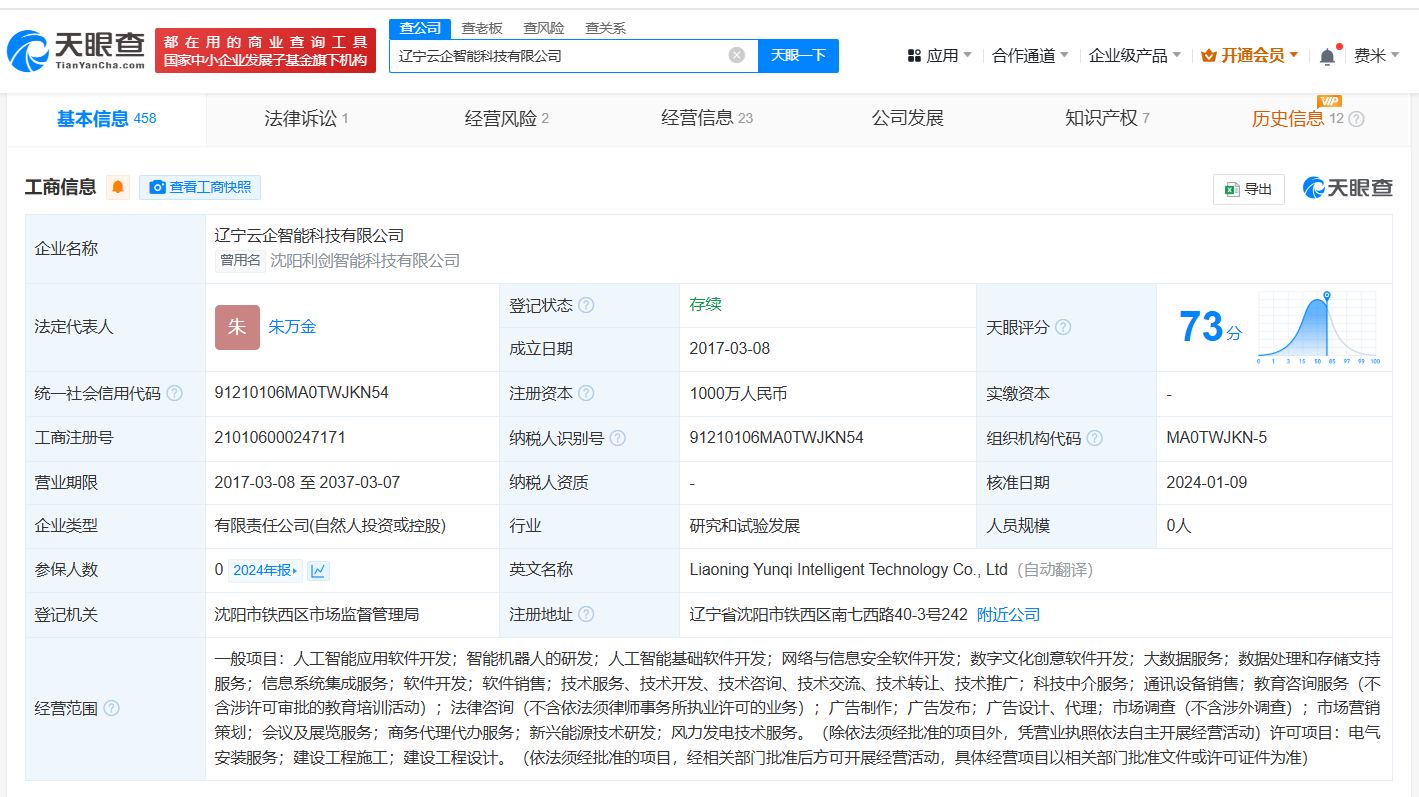1419x797 pixels.
Task: Select the 查老板 search tab
Action: click(481, 28)
